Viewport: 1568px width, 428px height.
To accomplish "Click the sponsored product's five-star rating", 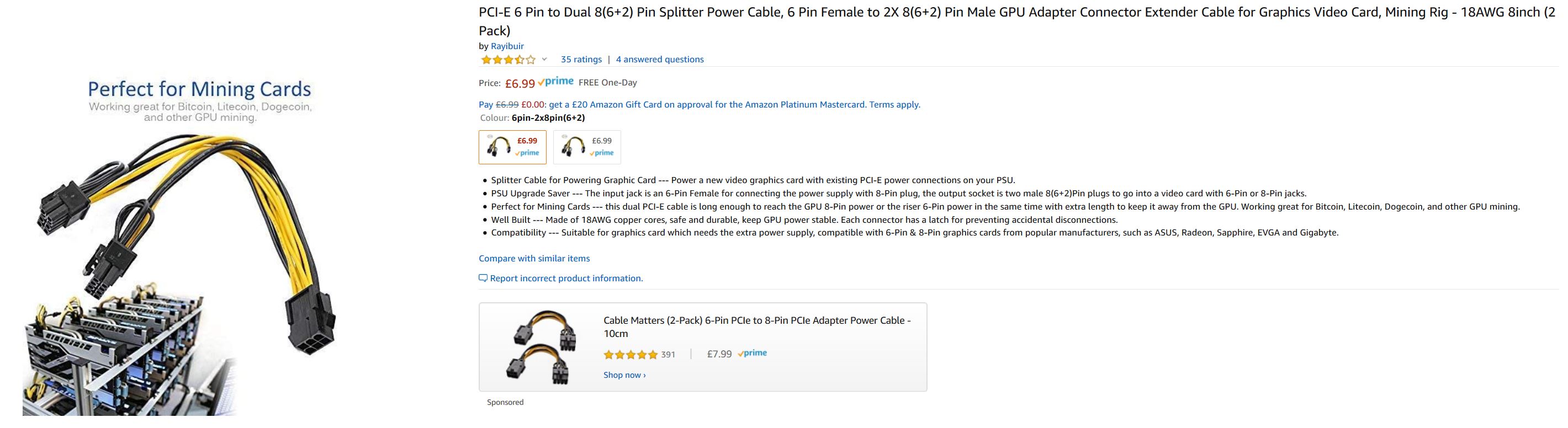I will click(x=631, y=355).
